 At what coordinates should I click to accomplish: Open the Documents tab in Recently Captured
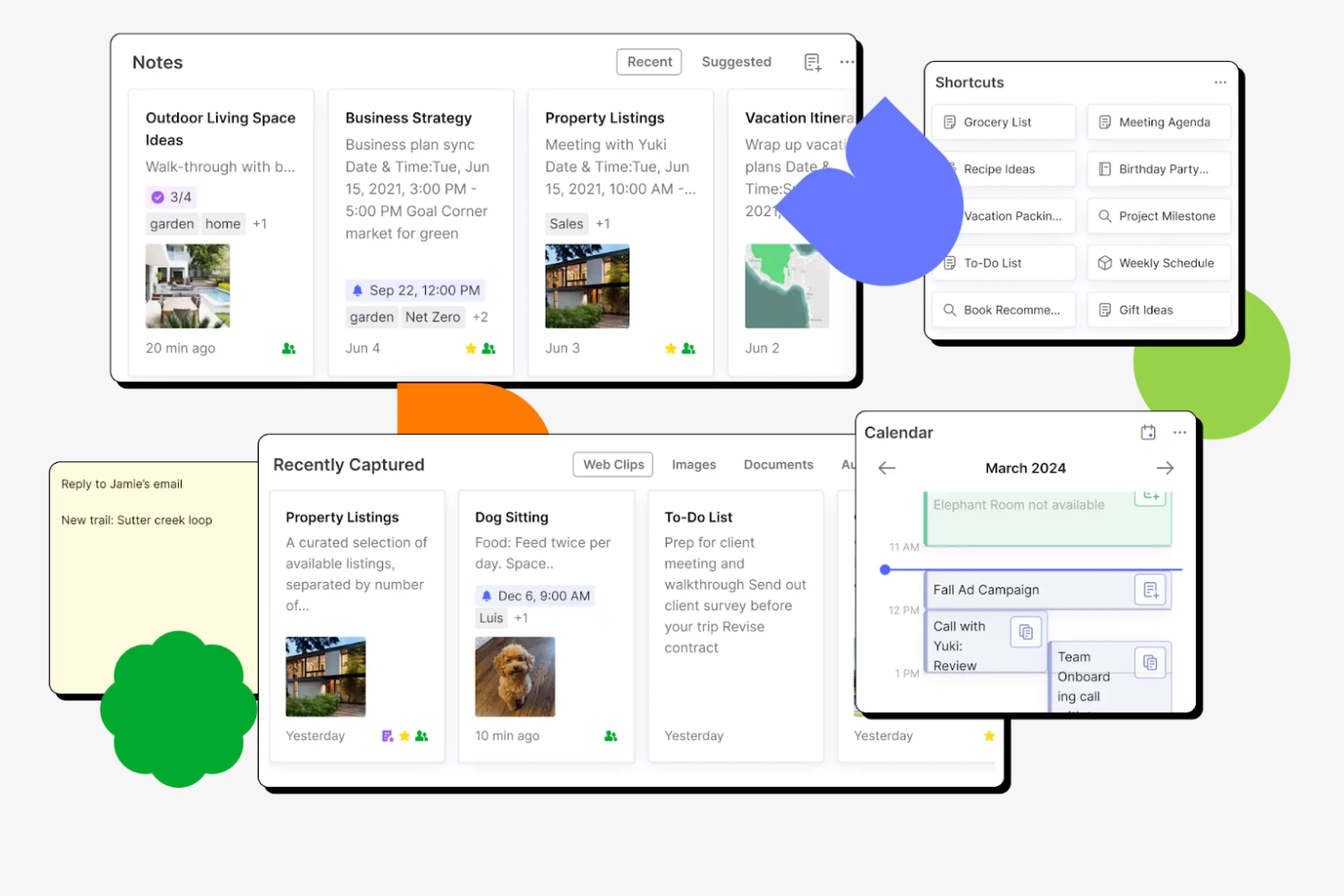(778, 464)
